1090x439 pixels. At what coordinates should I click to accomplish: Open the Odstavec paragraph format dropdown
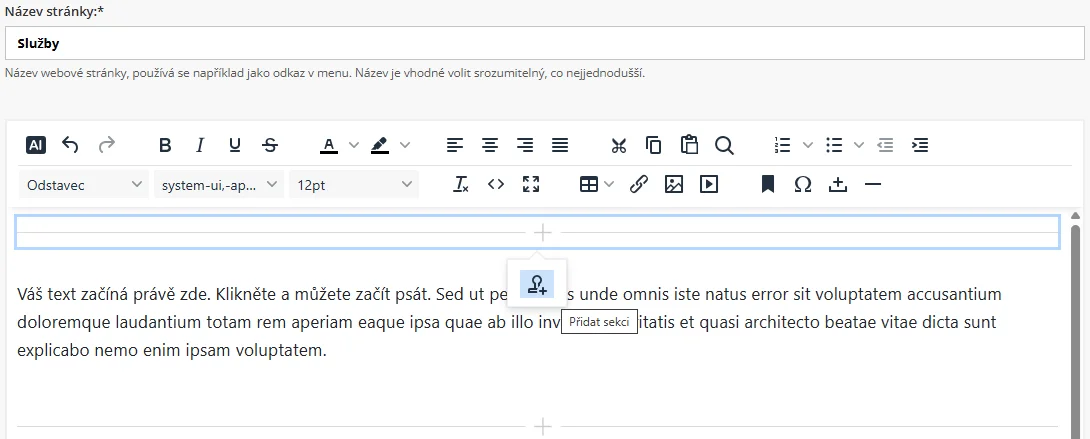click(x=84, y=184)
